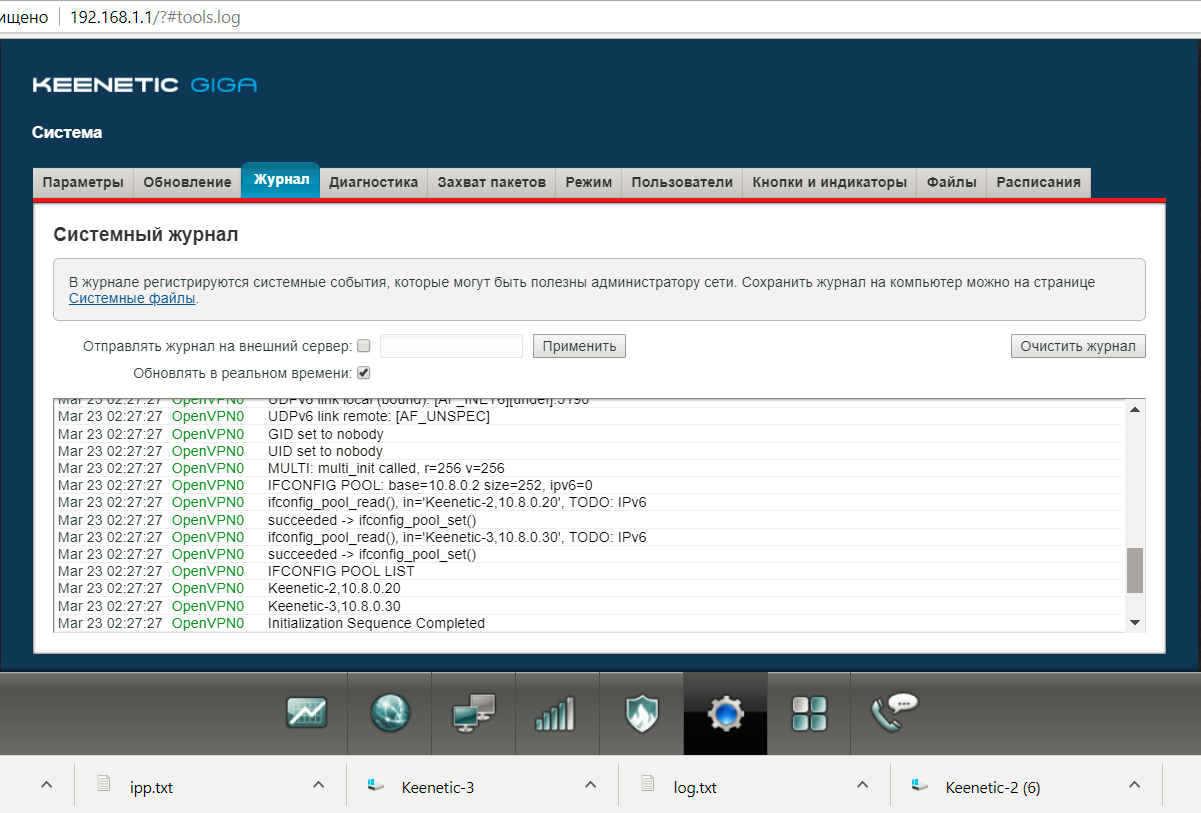1201x813 pixels.
Task: Open the telephony phone icon
Action: tap(893, 713)
